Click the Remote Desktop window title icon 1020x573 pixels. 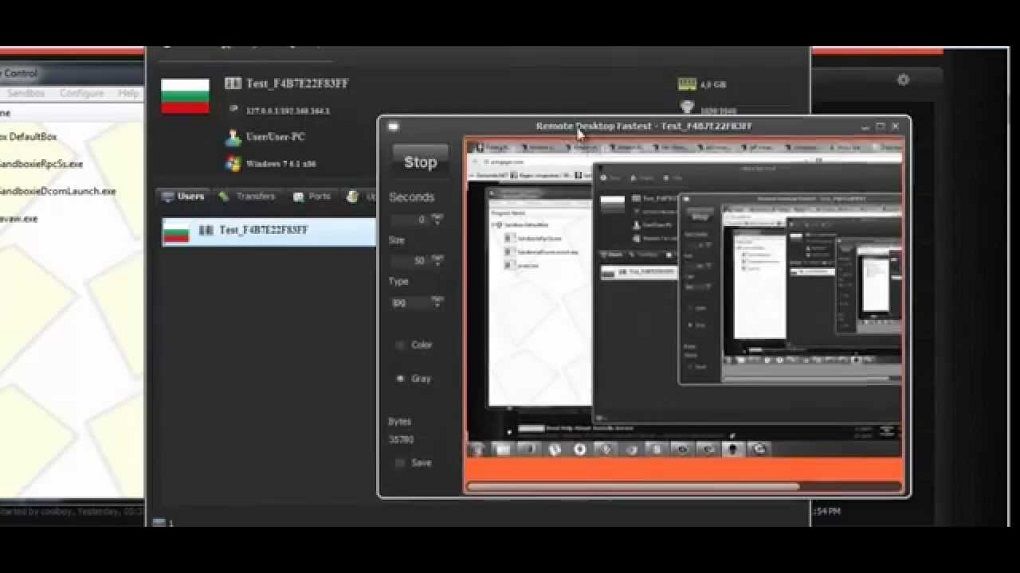[x=393, y=127]
